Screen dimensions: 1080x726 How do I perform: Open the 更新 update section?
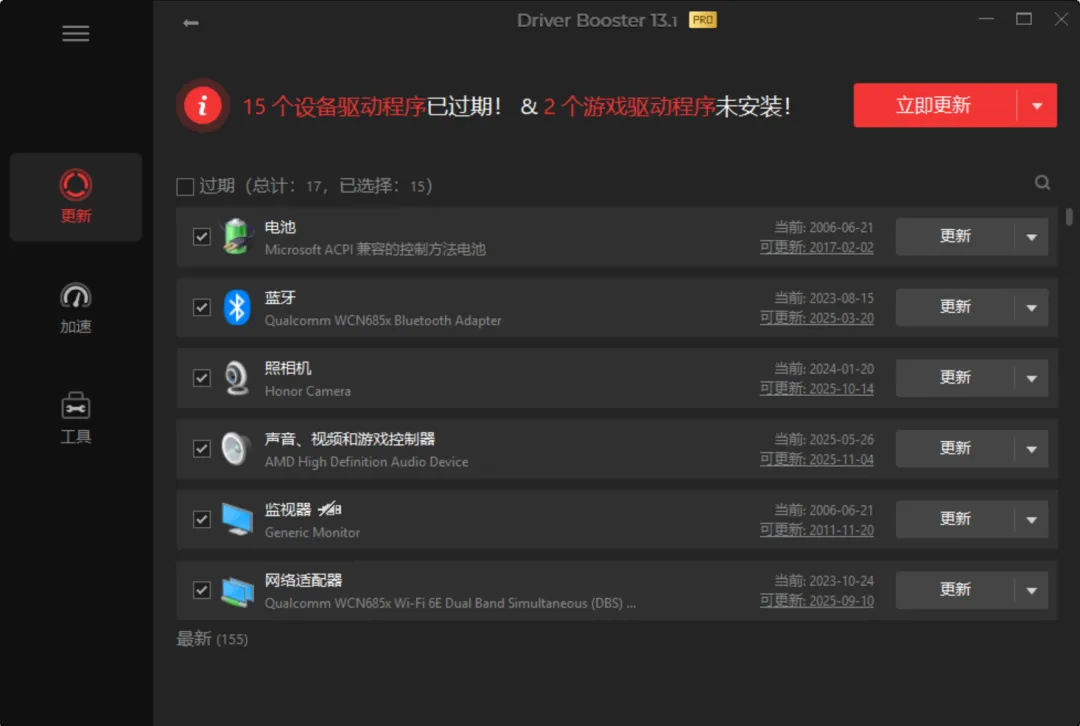(76, 197)
